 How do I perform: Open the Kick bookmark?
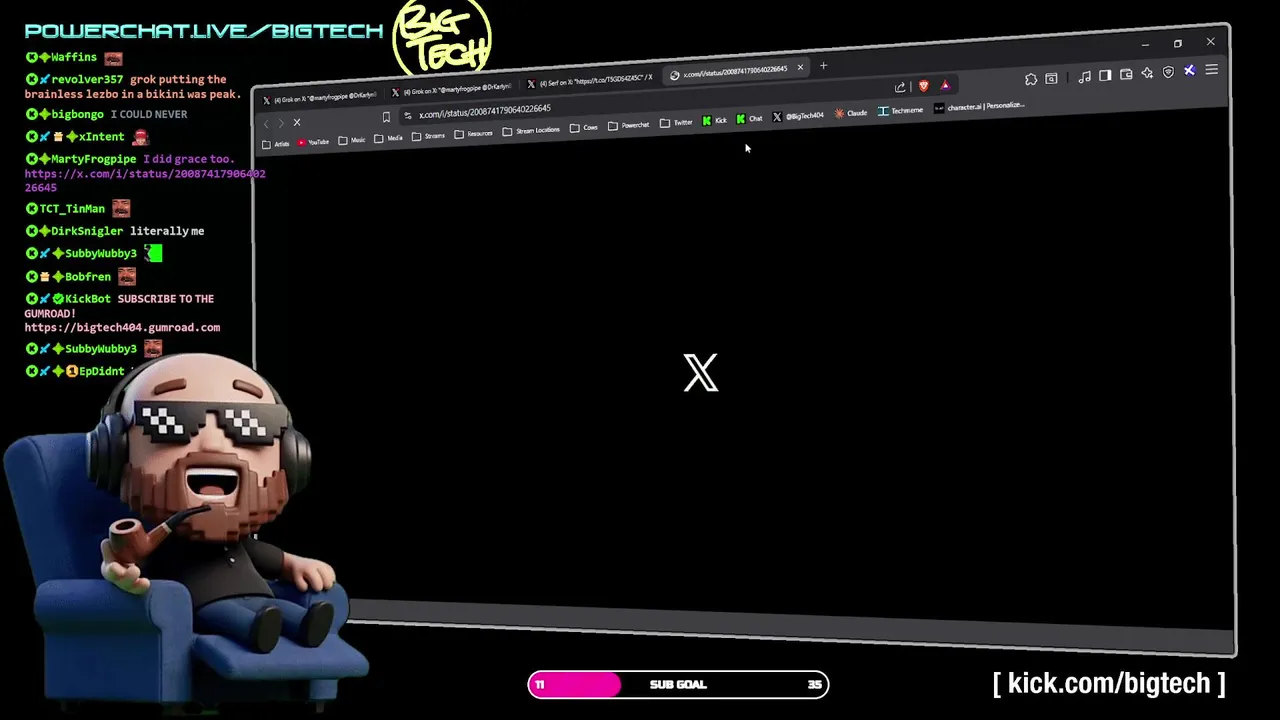(714, 121)
